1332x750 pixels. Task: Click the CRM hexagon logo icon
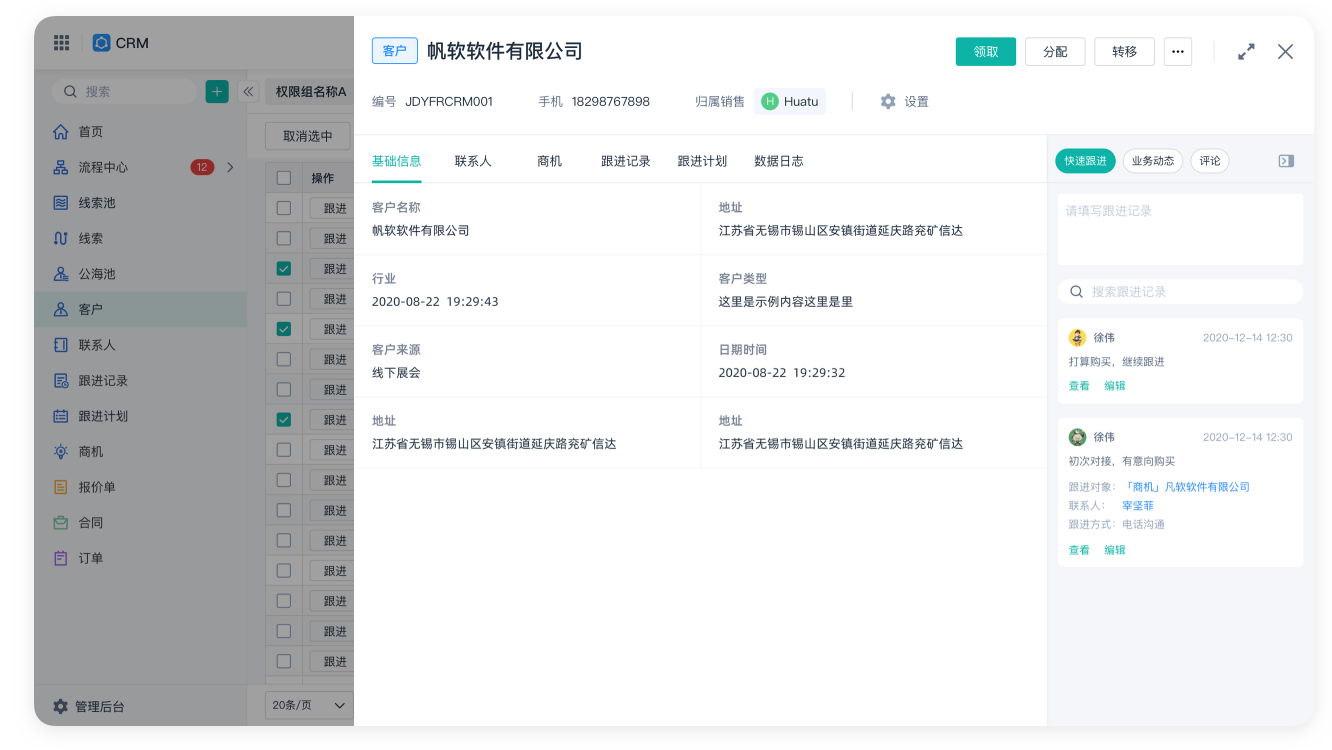[101, 43]
